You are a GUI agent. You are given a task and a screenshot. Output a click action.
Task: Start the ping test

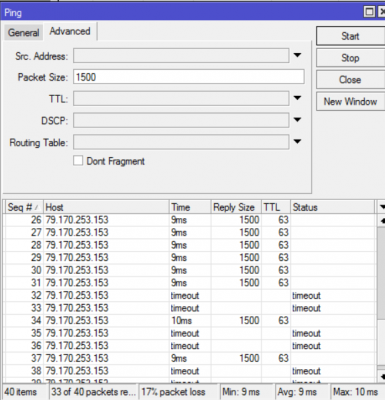pyautogui.click(x=350, y=36)
